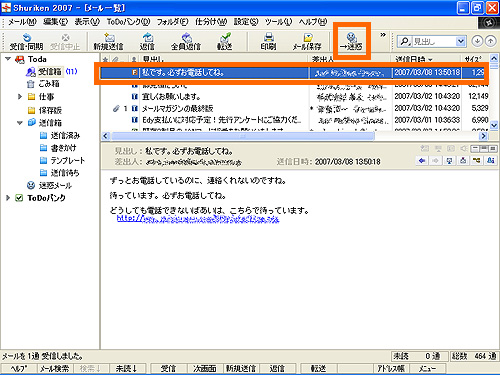The image size is (500, 375).
Task: Click the mail list horizontal scrollbar thumb
Action: [x=243, y=136]
